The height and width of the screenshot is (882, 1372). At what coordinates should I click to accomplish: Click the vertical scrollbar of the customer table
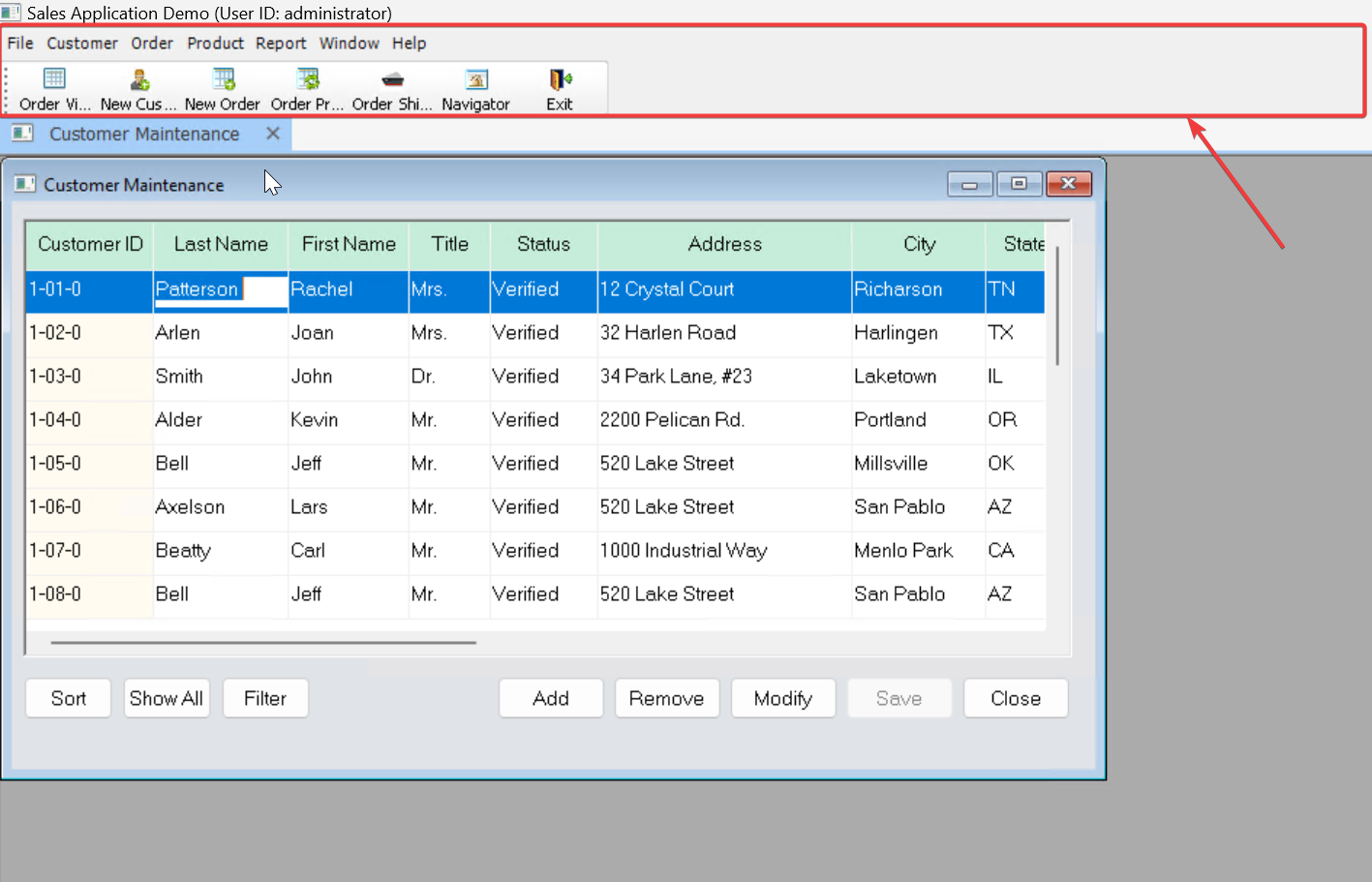pos(1057,306)
